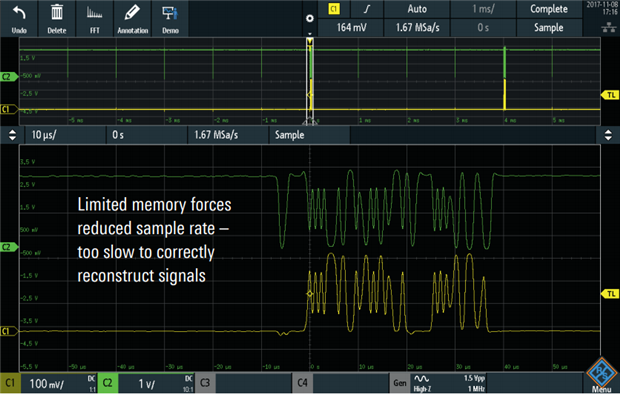Open C2 1 V/ vertical scale
The image size is (620, 394).
156,383
